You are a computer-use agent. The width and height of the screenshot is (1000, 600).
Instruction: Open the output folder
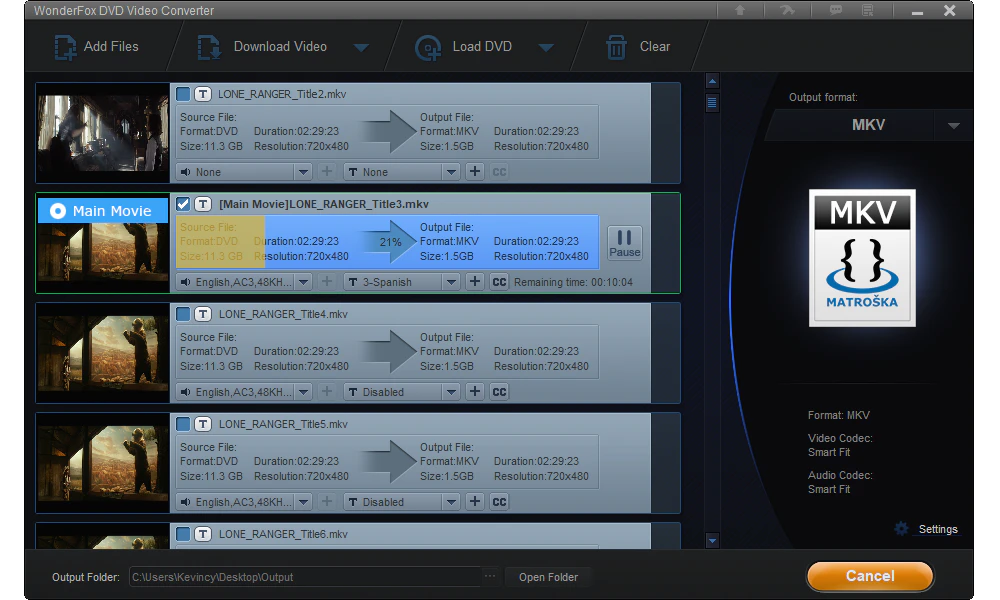click(x=548, y=577)
